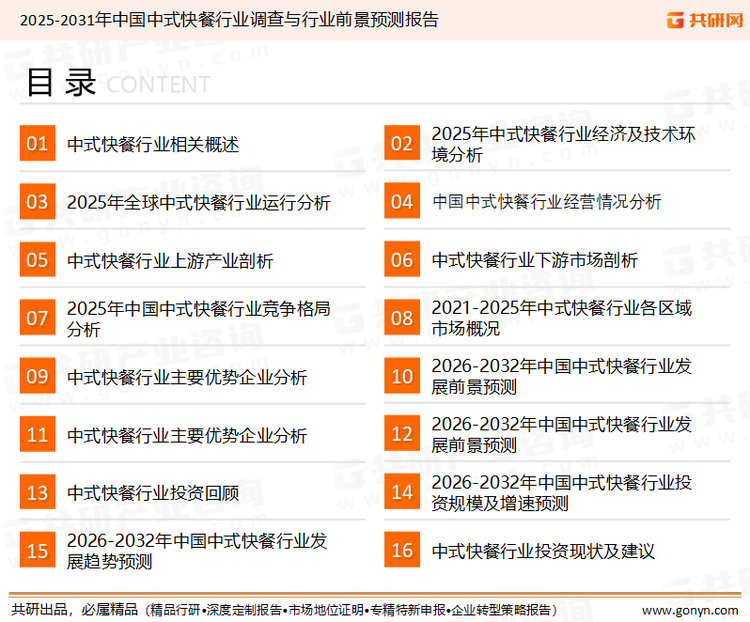
Task: Open entry 2025年中式快餐行业经济及技术环境分析
Action: click(563, 144)
